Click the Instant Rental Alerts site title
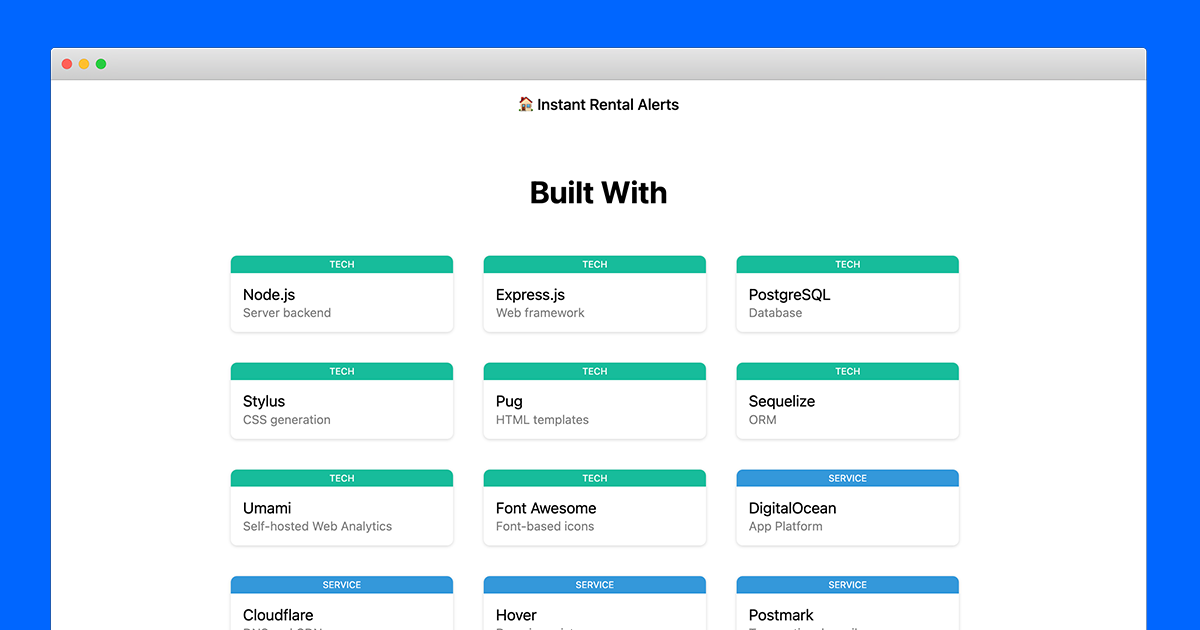The height and width of the screenshot is (630, 1200). point(598,104)
